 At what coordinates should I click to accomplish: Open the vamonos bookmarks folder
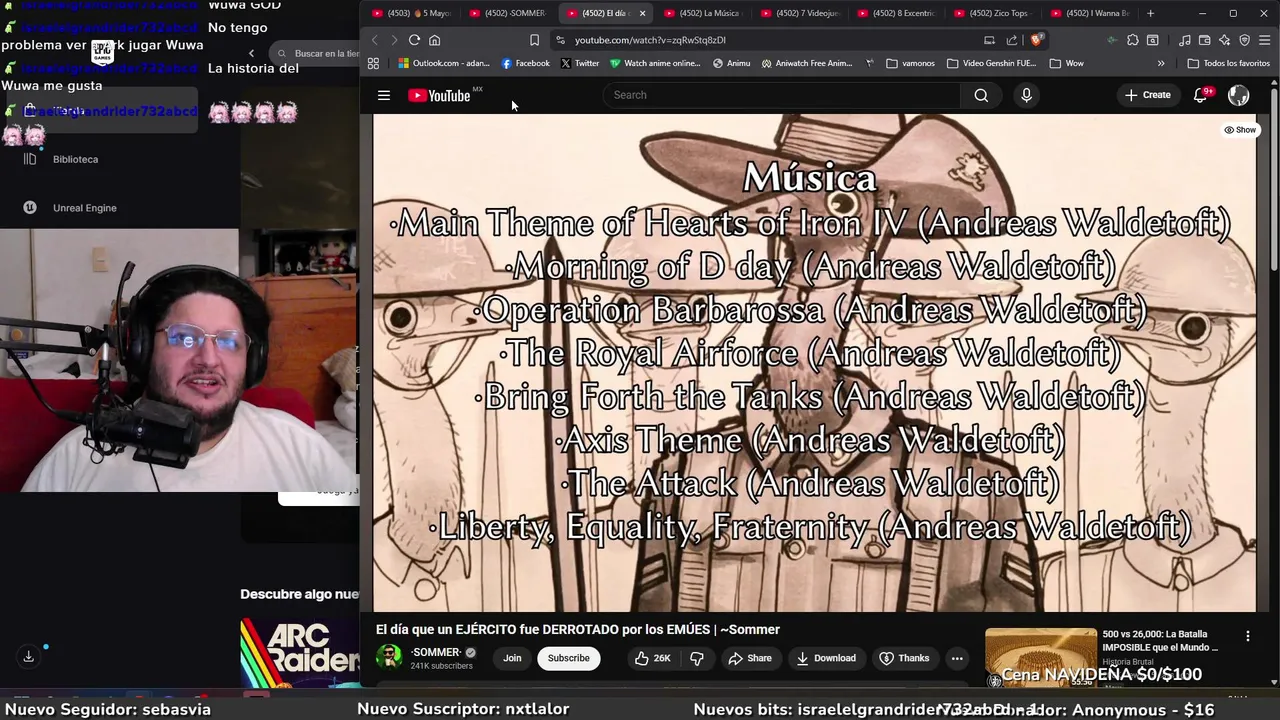[910, 63]
